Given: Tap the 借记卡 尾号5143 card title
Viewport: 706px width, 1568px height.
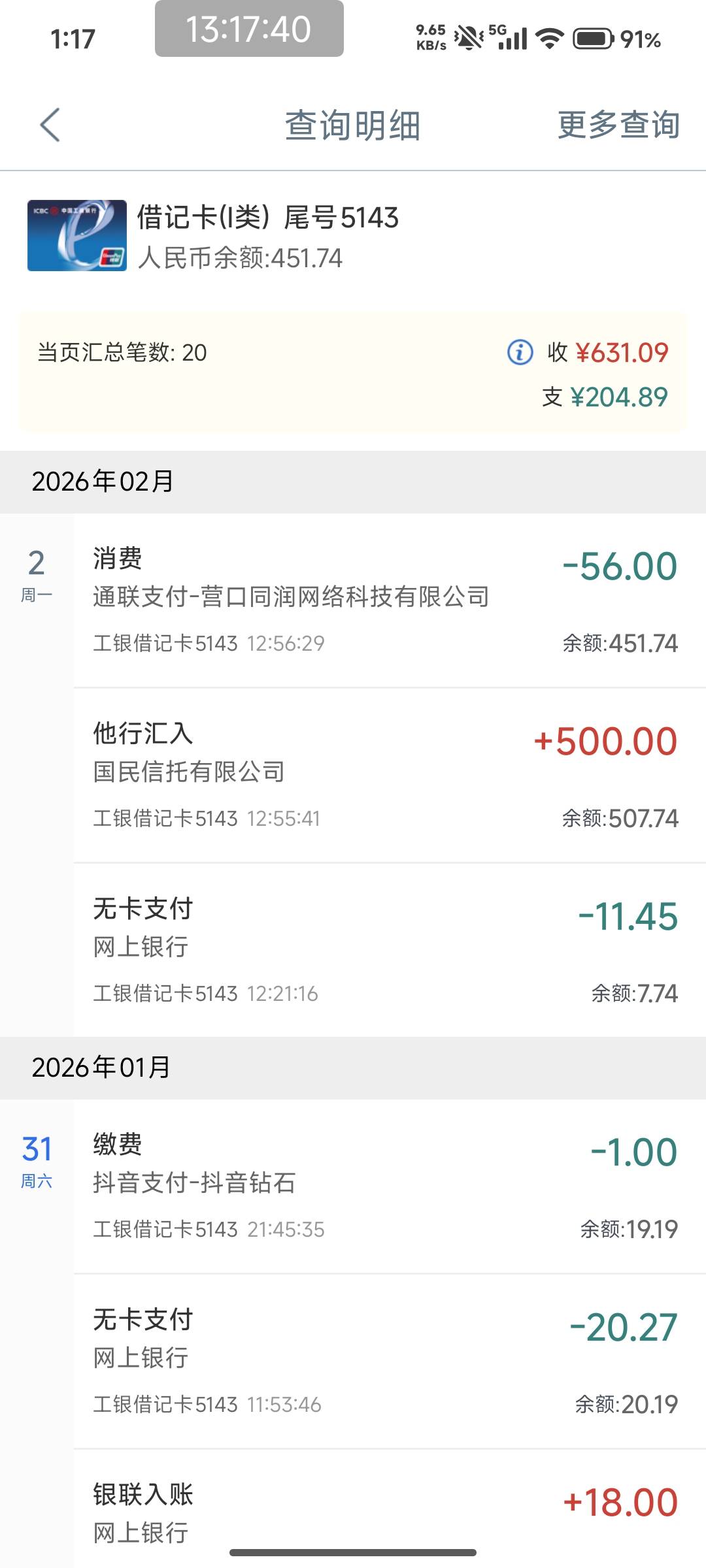Looking at the screenshot, I should pos(267,218).
